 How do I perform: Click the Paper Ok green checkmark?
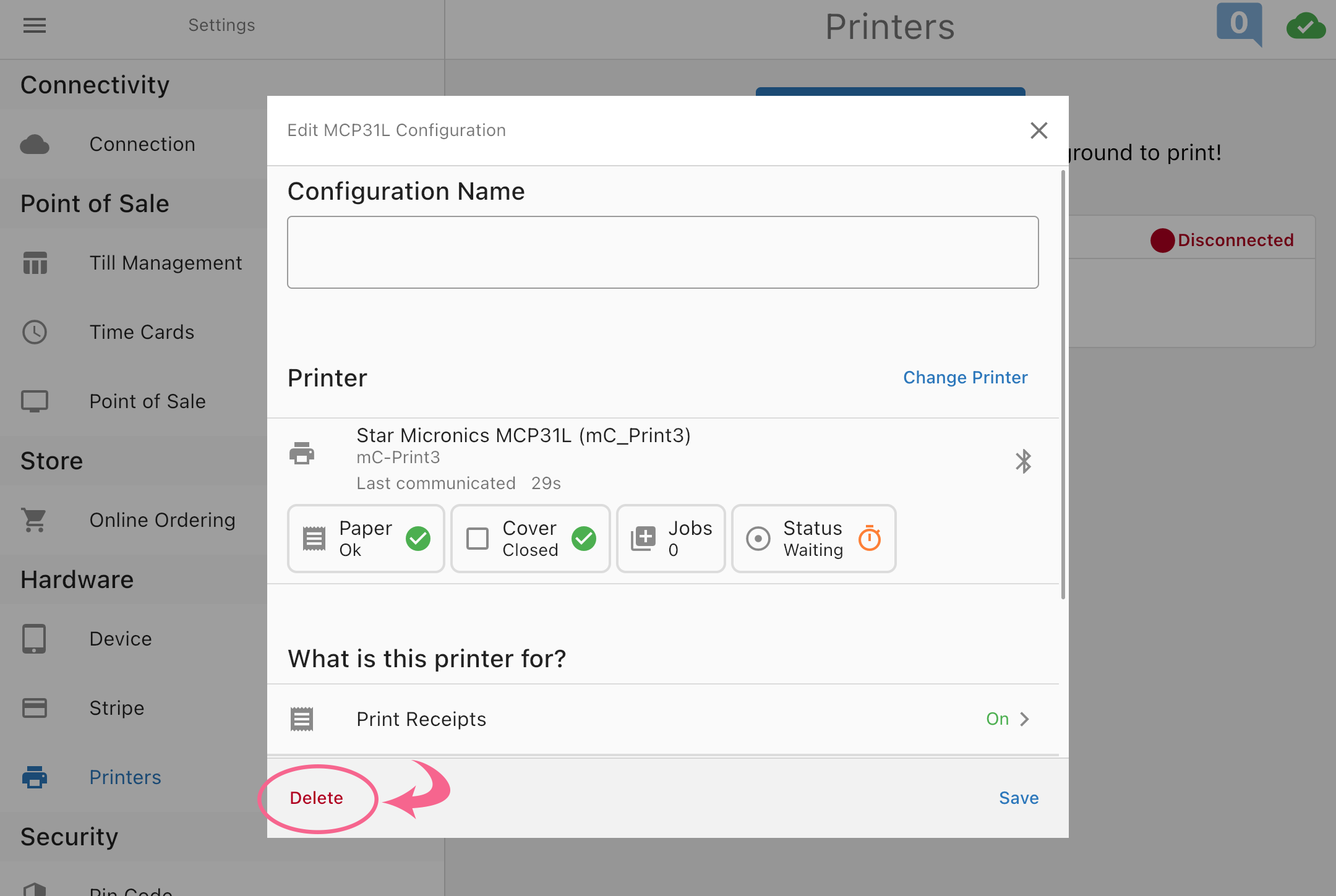pos(418,539)
